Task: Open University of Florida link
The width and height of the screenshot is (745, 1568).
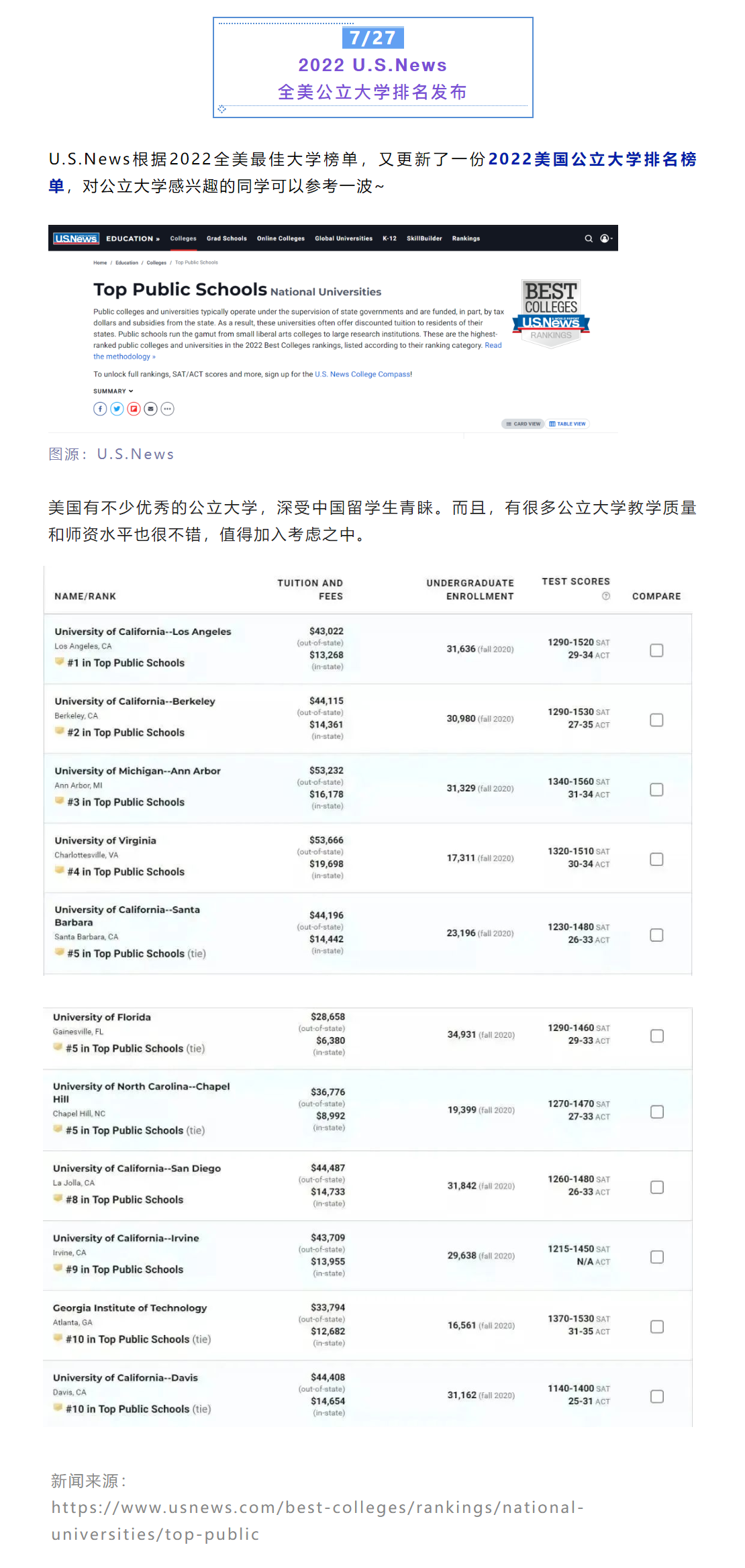Action: coord(102,1017)
